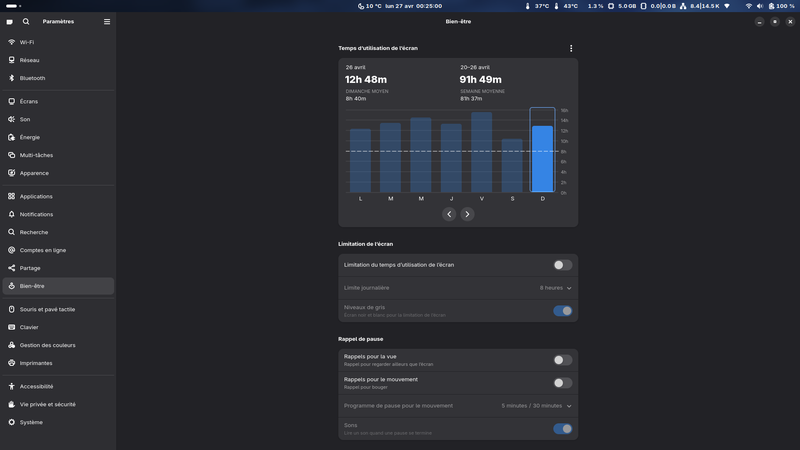800x450 pixels.
Task: Go to Système settings
Action: [x=58, y=422]
